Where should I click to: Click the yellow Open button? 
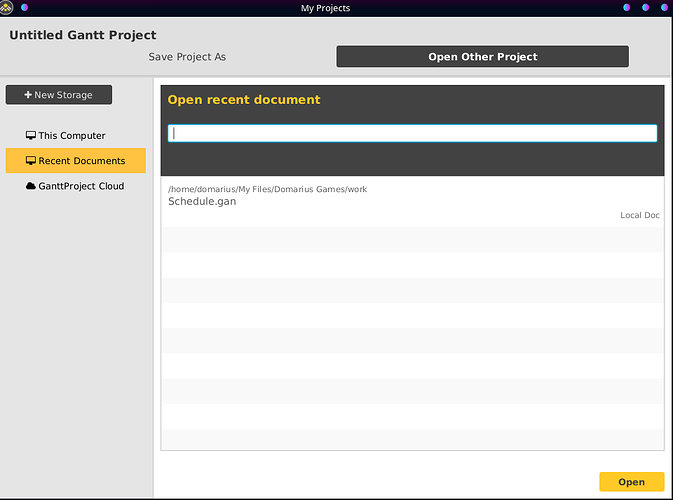point(631,482)
